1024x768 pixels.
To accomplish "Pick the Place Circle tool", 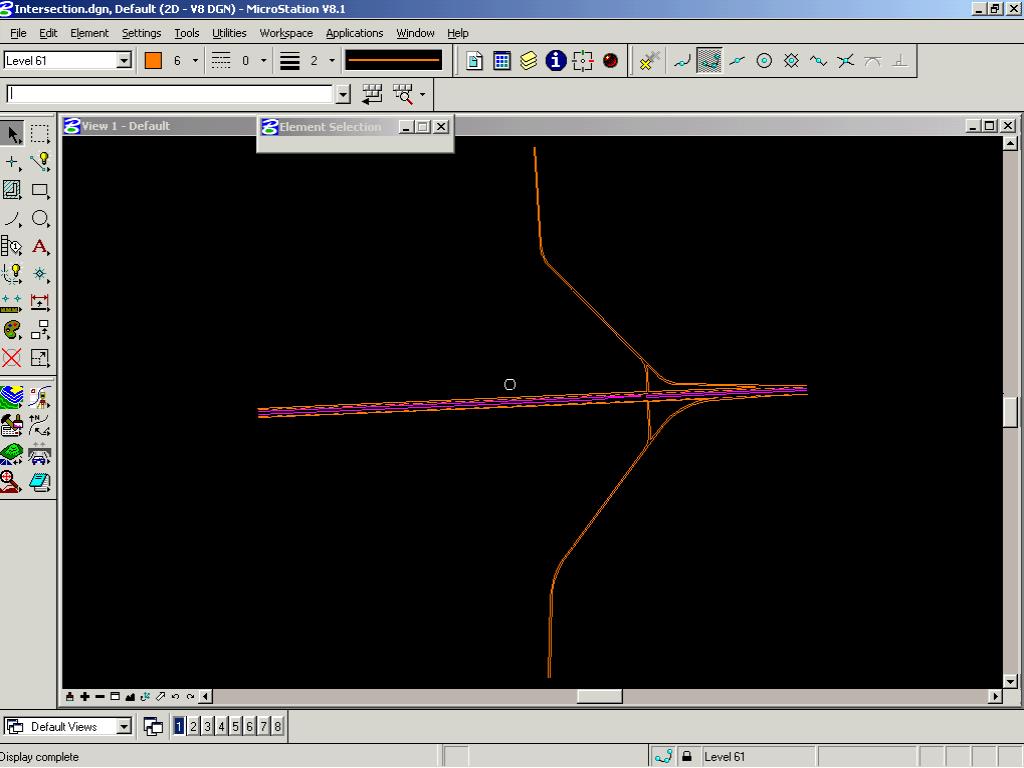I will [x=40, y=218].
